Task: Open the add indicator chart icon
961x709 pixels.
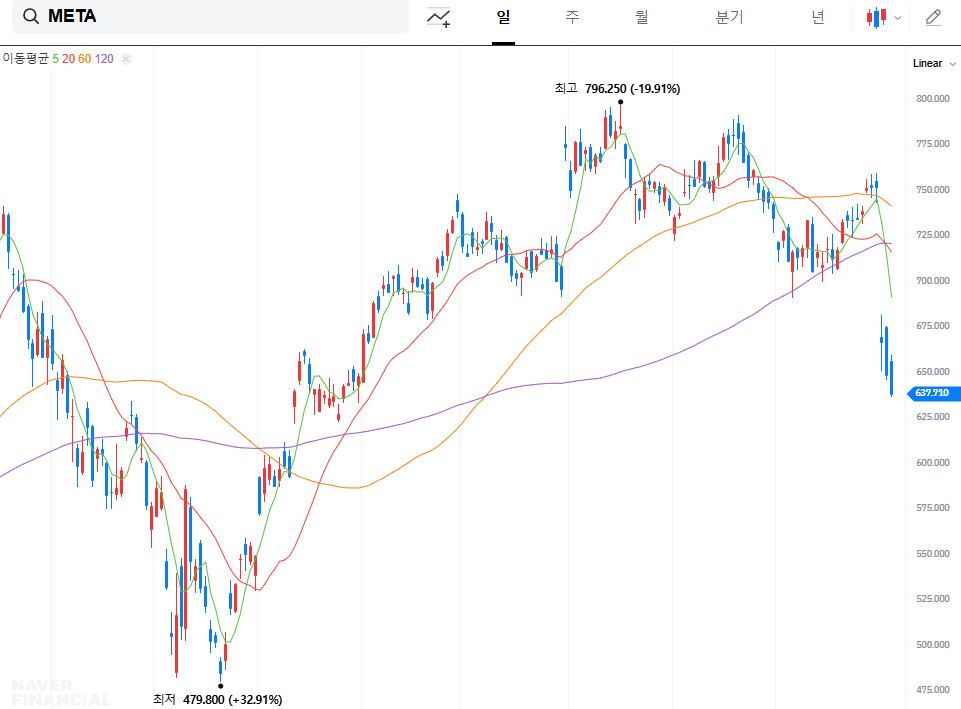Action: (x=438, y=17)
